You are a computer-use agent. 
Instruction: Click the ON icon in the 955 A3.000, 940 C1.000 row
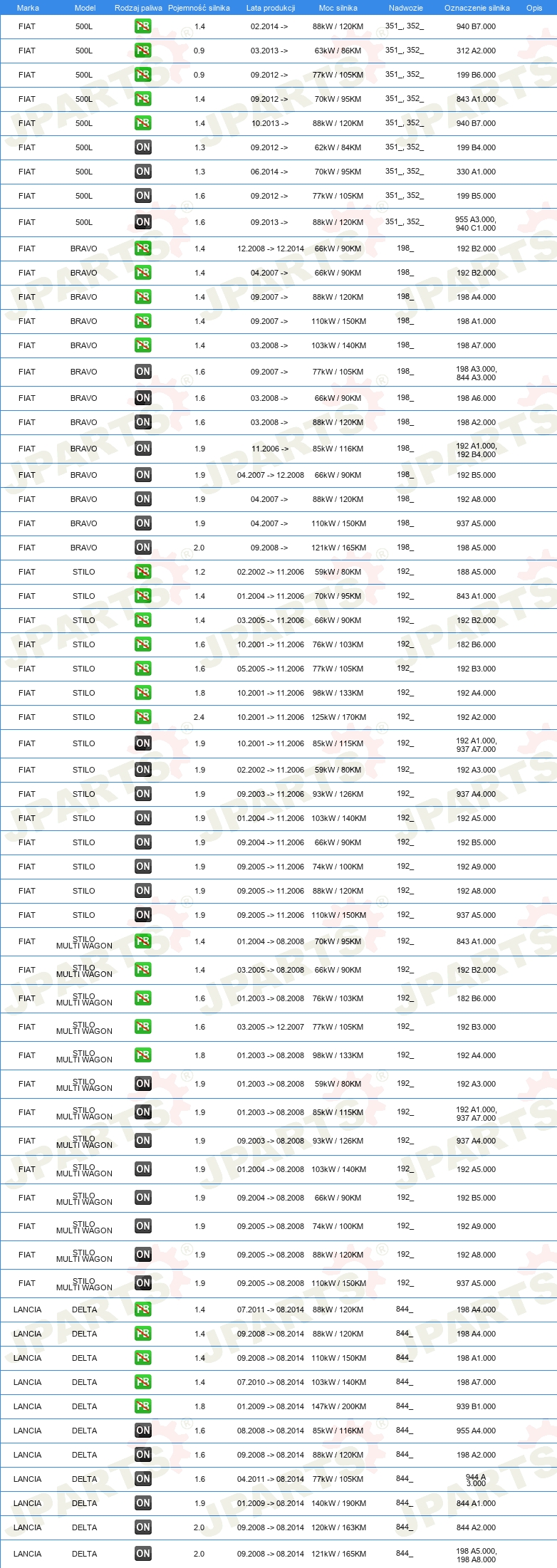point(143,222)
